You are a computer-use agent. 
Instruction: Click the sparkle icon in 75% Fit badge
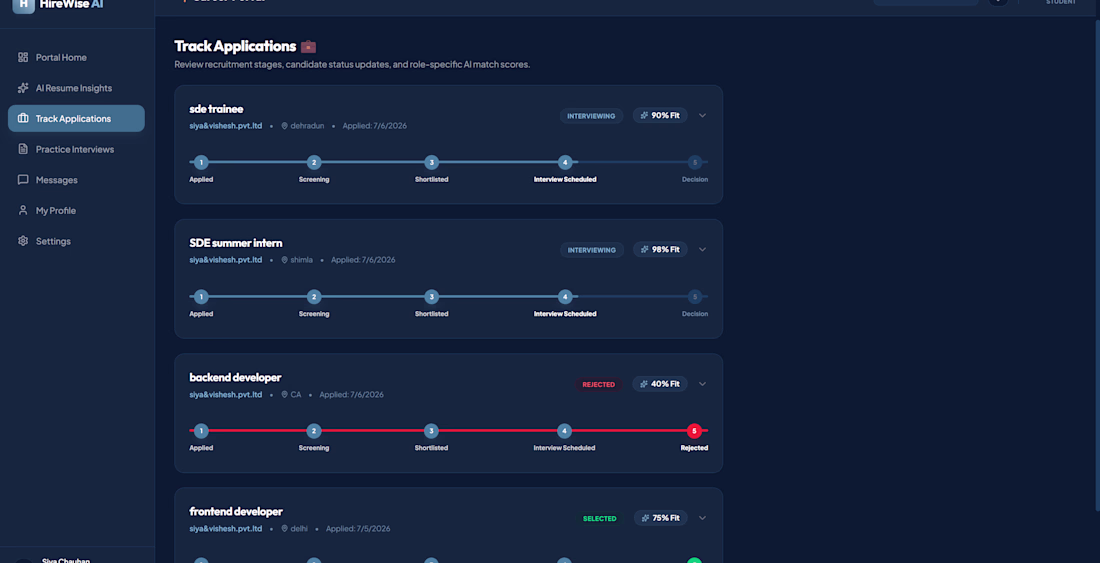click(645, 518)
